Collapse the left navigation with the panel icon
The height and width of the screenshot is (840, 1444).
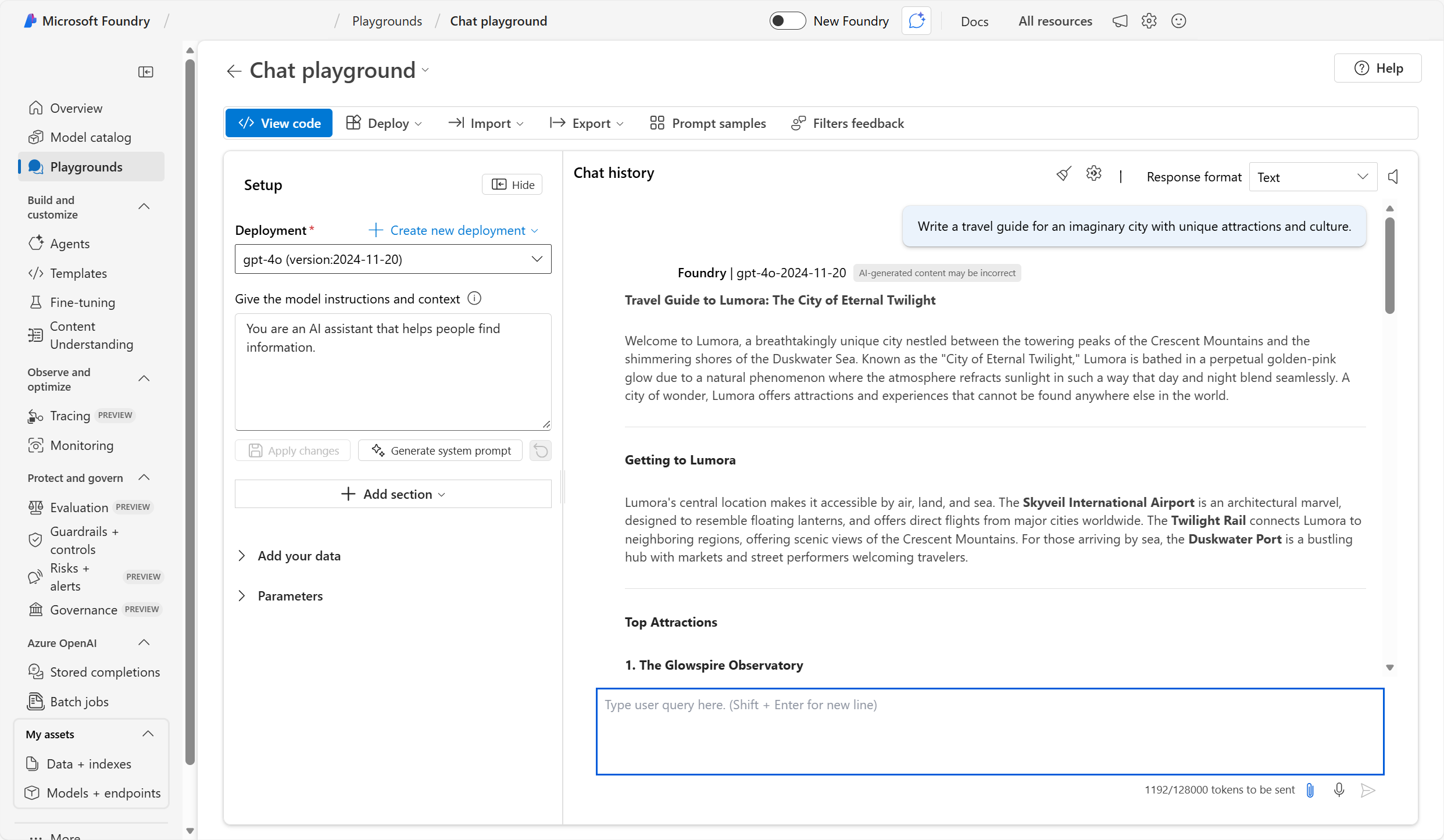(146, 71)
